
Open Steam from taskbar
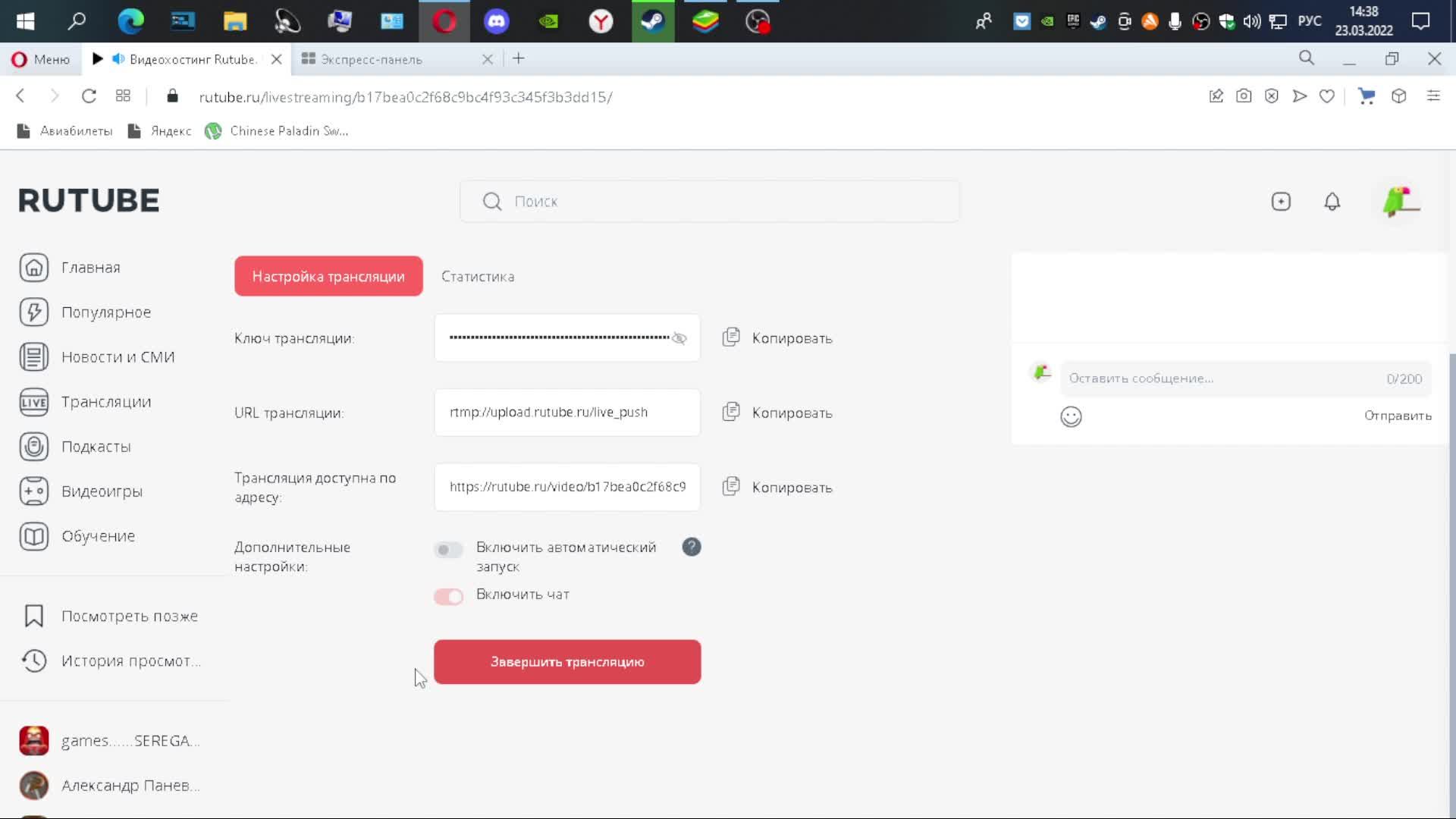[x=653, y=21]
